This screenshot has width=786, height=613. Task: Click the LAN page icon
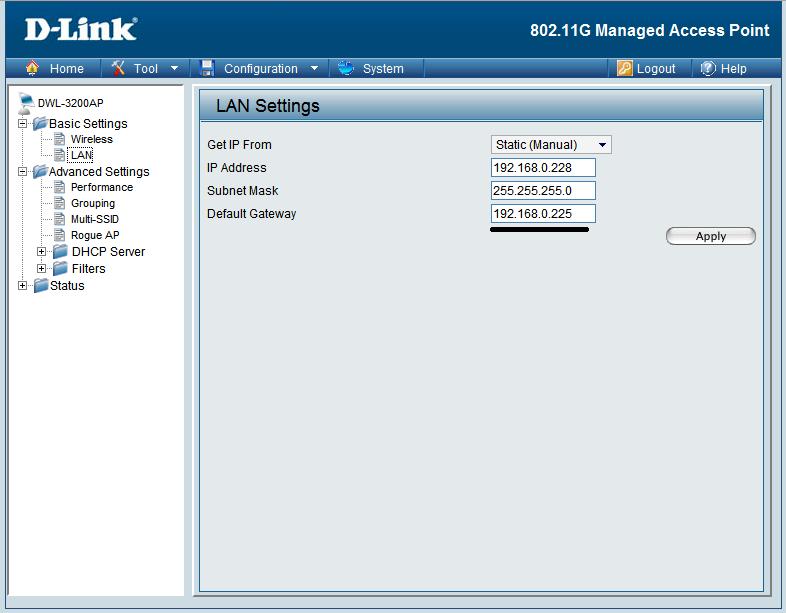pos(59,155)
